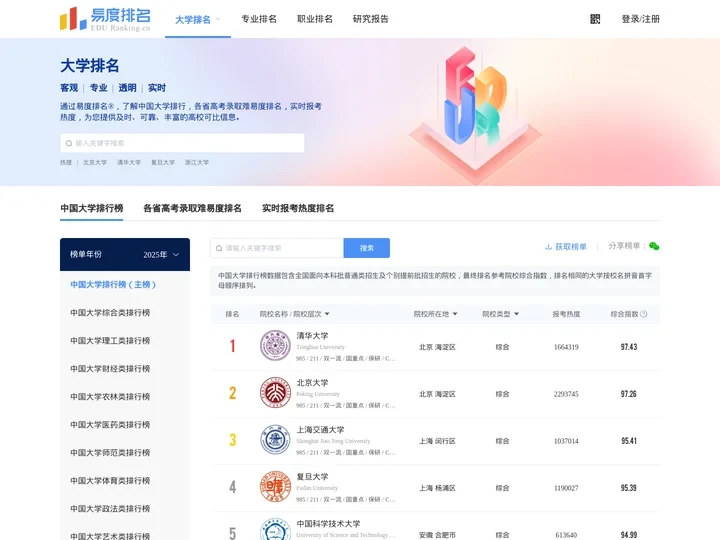Select 中国大学体育类排行榜
720x540 pixels.
(x=110, y=481)
